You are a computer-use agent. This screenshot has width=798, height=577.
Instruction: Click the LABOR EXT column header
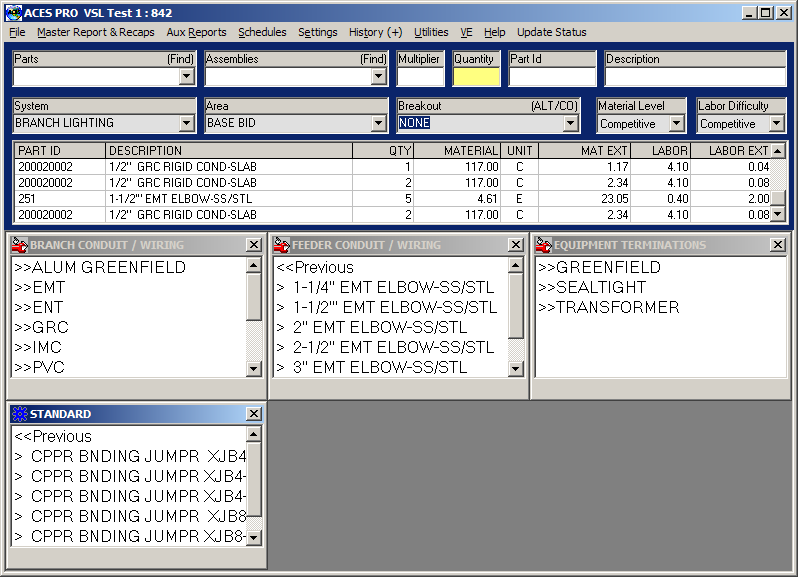pyautogui.click(x=731, y=151)
